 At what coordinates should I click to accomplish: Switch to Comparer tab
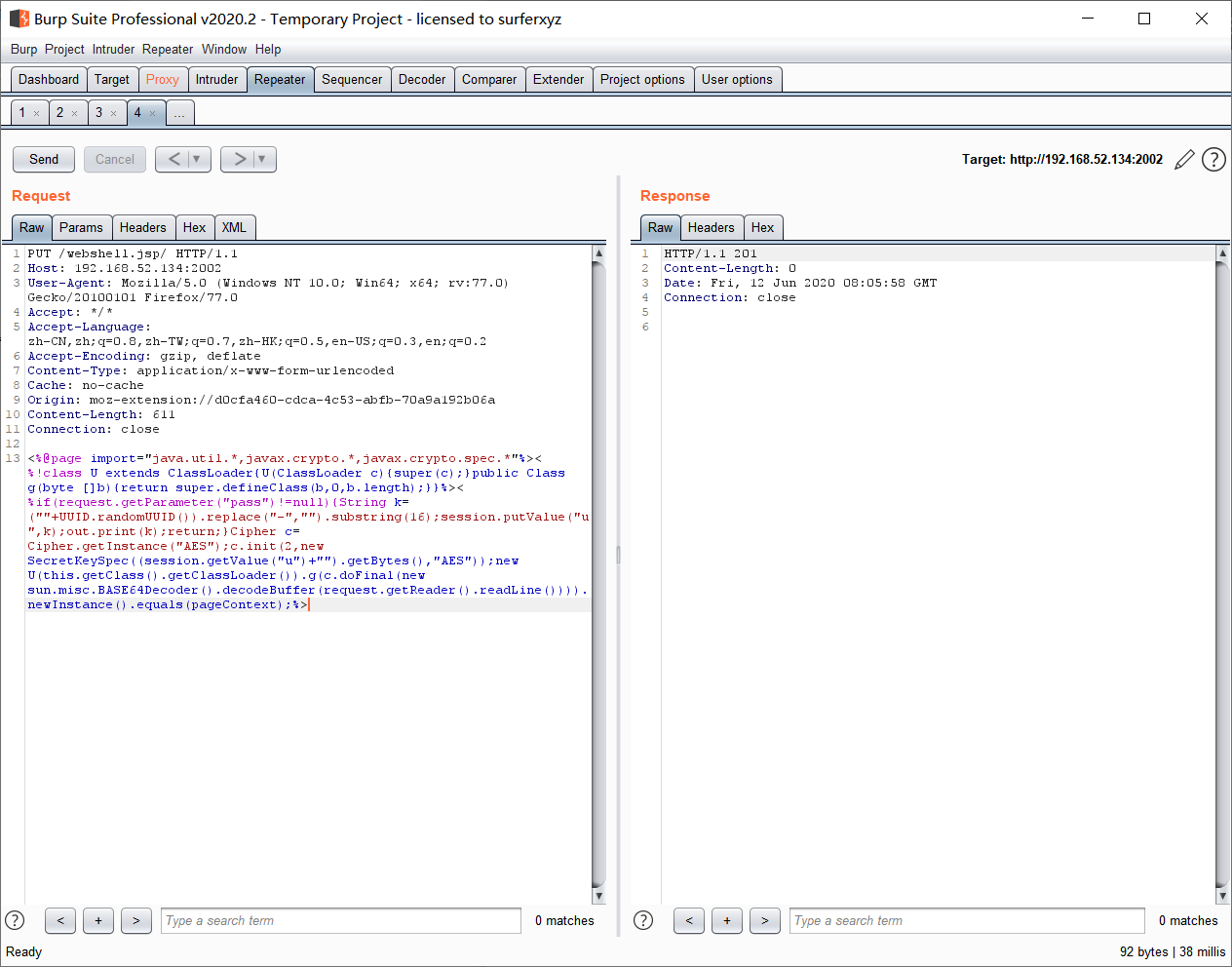(x=489, y=80)
